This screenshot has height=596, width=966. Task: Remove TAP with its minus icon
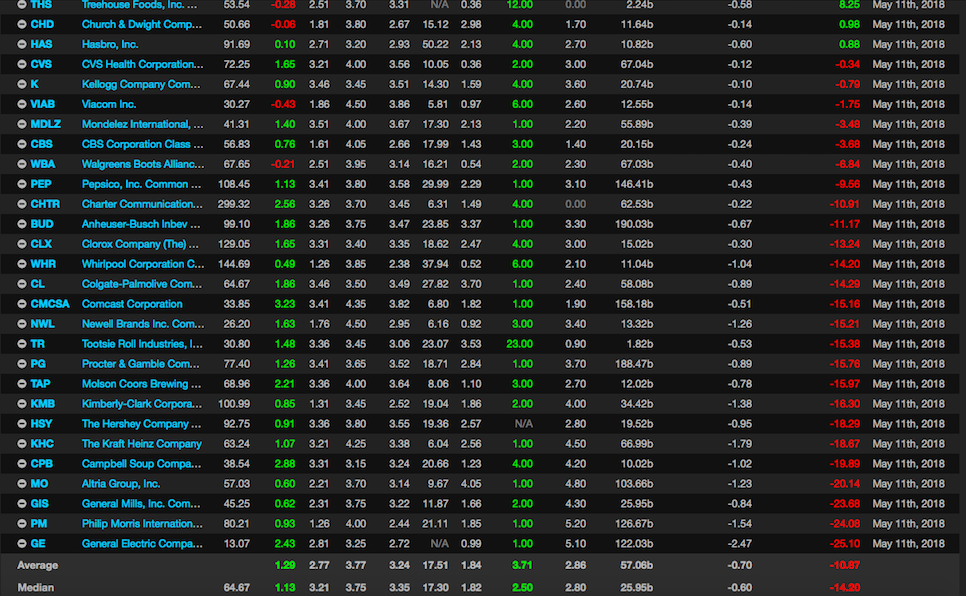(22, 383)
